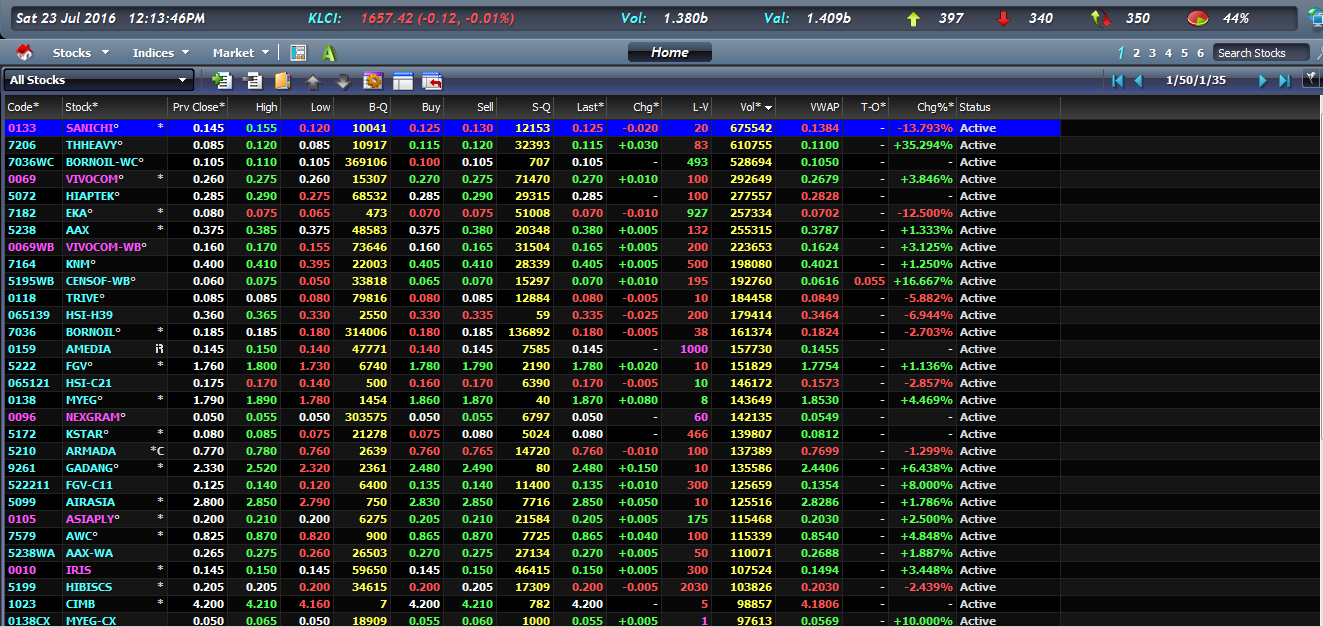Select workspace page 1
The height and width of the screenshot is (627, 1323).
[1121, 53]
